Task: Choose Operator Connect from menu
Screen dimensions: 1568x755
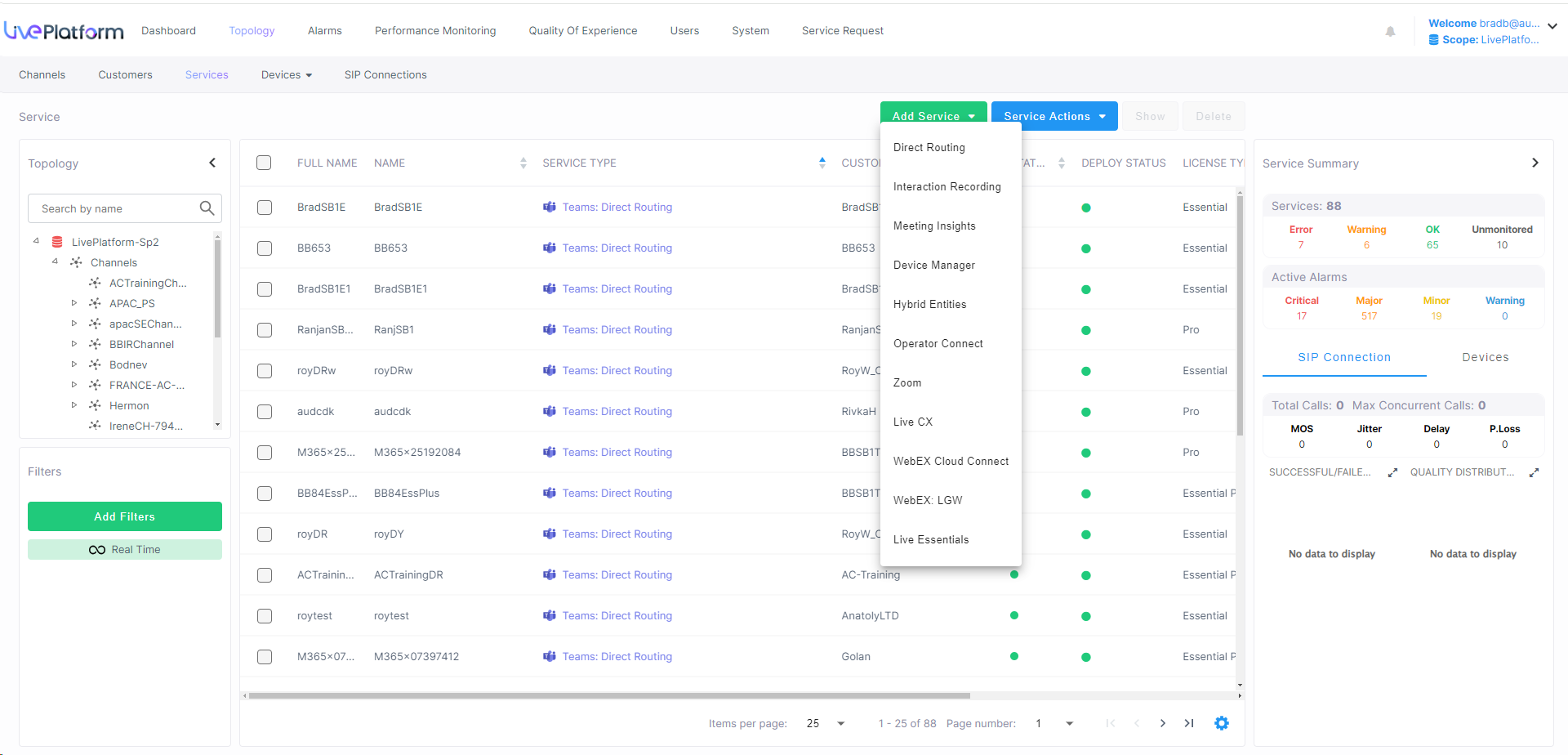Action: pyautogui.click(x=938, y=343)
